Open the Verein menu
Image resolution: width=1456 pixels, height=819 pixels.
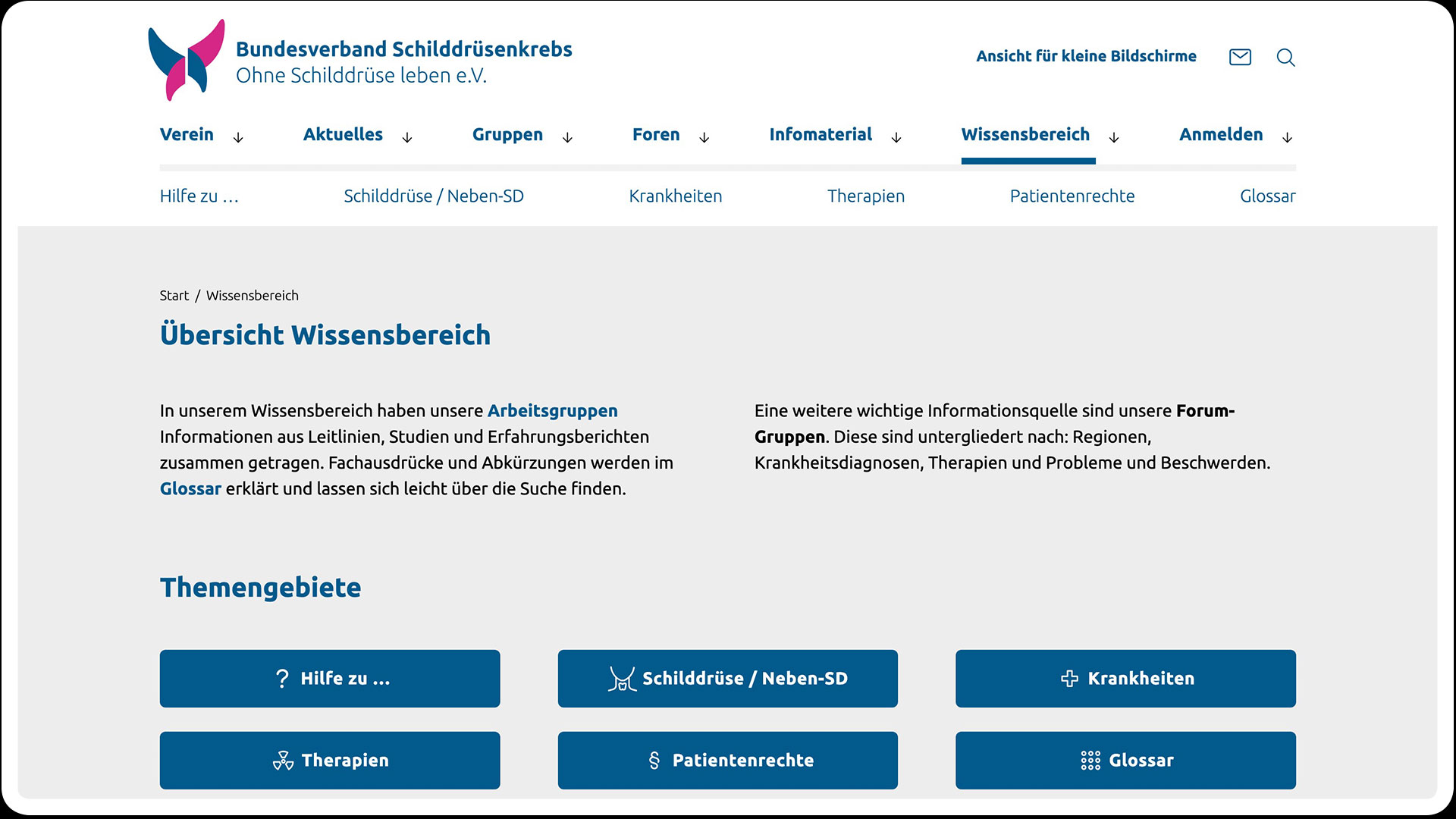187,134
